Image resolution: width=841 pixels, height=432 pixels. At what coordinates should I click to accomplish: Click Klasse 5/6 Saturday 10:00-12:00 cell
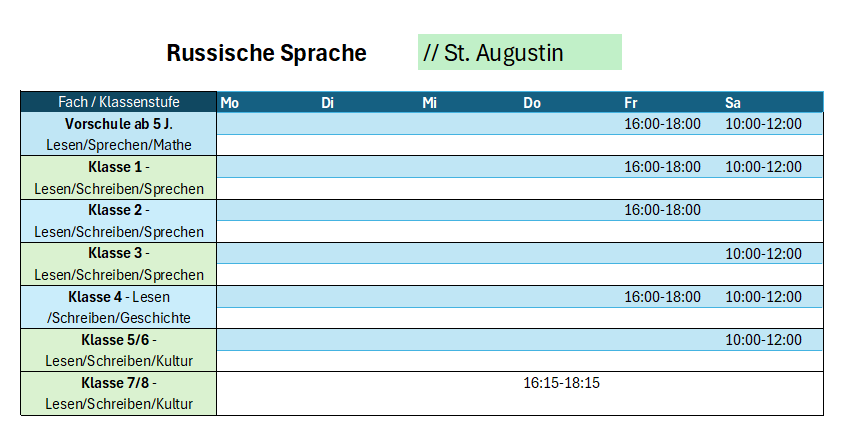tap(763, 340)
